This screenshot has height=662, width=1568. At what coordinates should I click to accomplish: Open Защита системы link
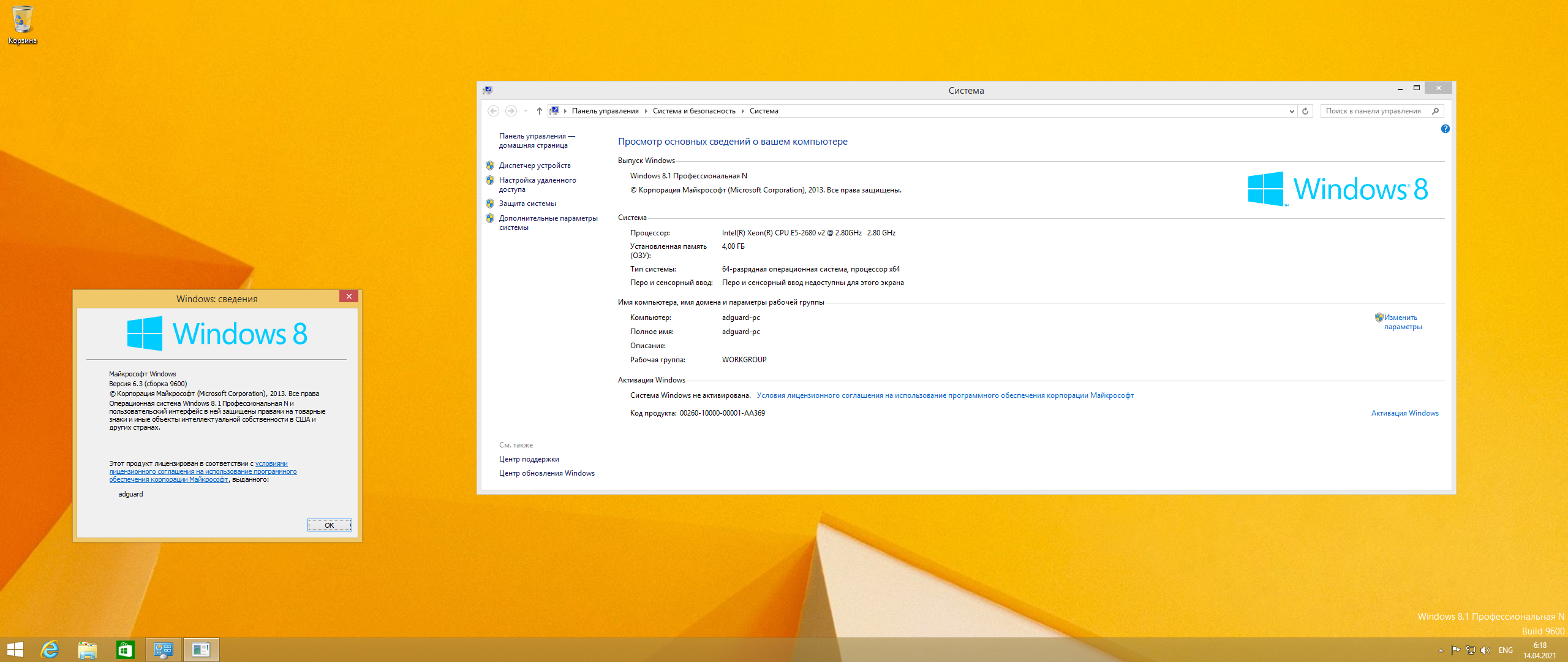click(527, 204)
